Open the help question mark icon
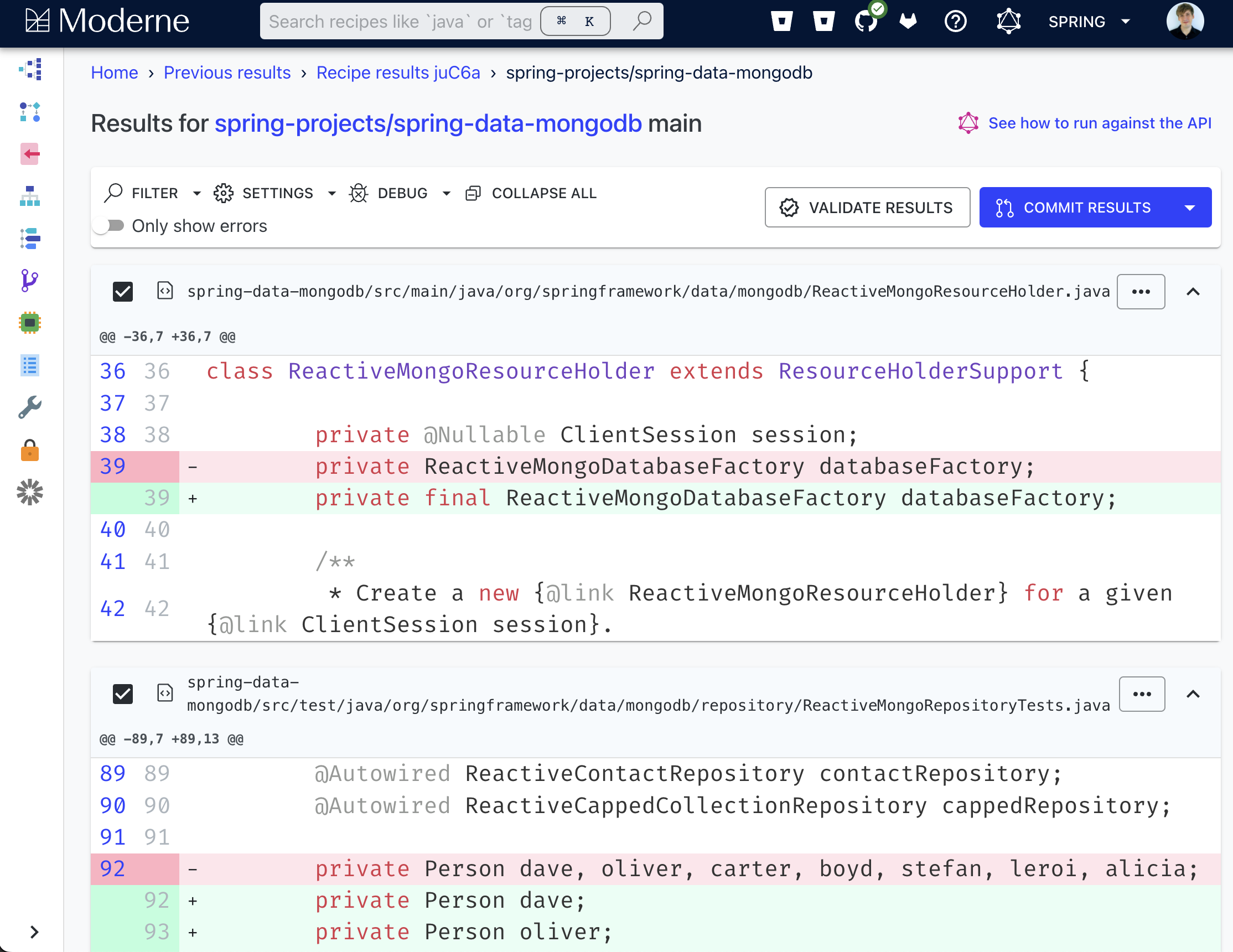The width and height of the screenshot is (1233, 952). tap(955, 22)
